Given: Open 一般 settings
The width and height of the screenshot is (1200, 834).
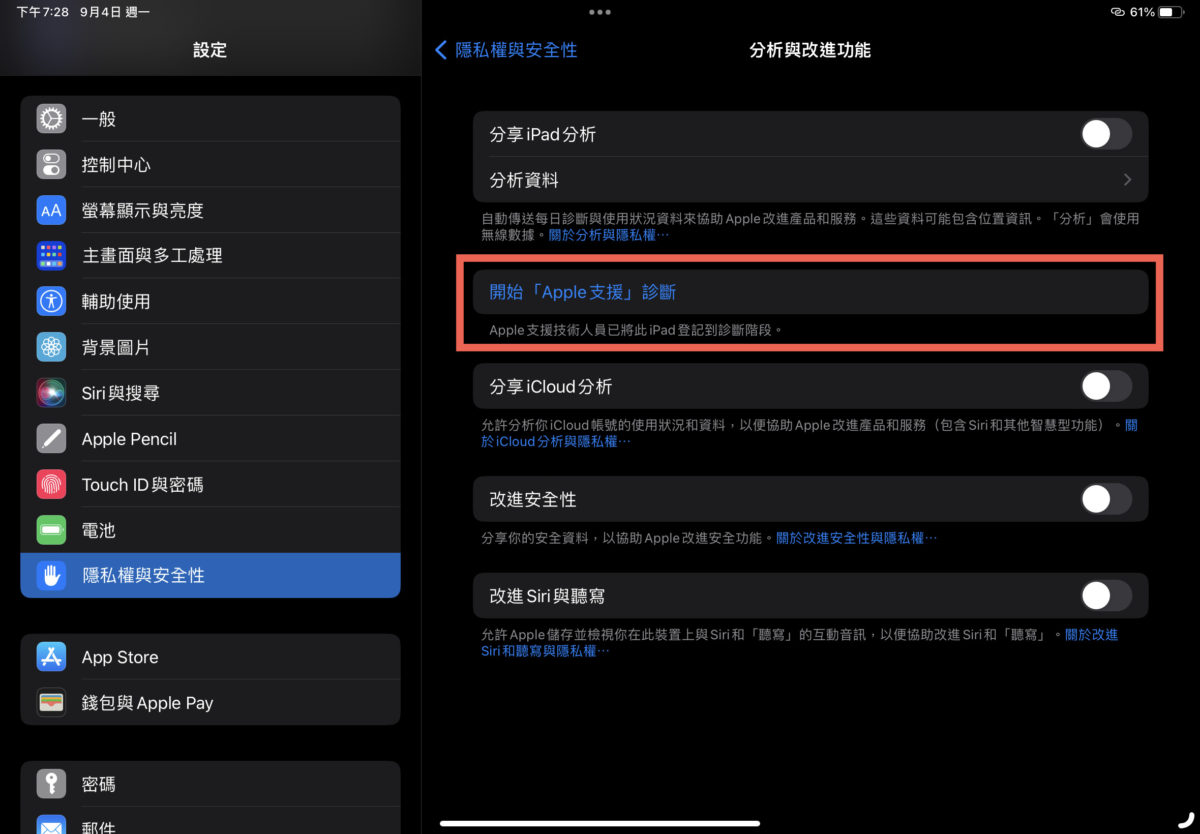Looking at the screenshot, I should 210,119.
